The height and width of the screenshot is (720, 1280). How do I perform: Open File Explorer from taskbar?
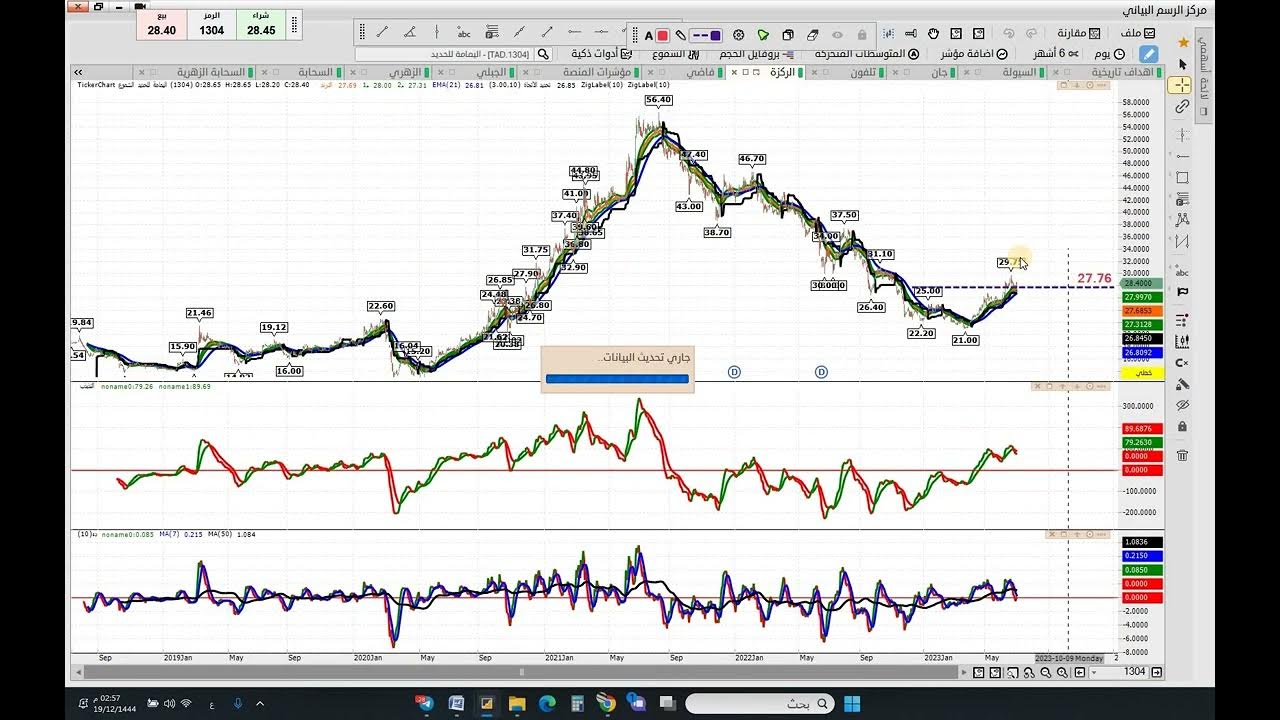517,704
